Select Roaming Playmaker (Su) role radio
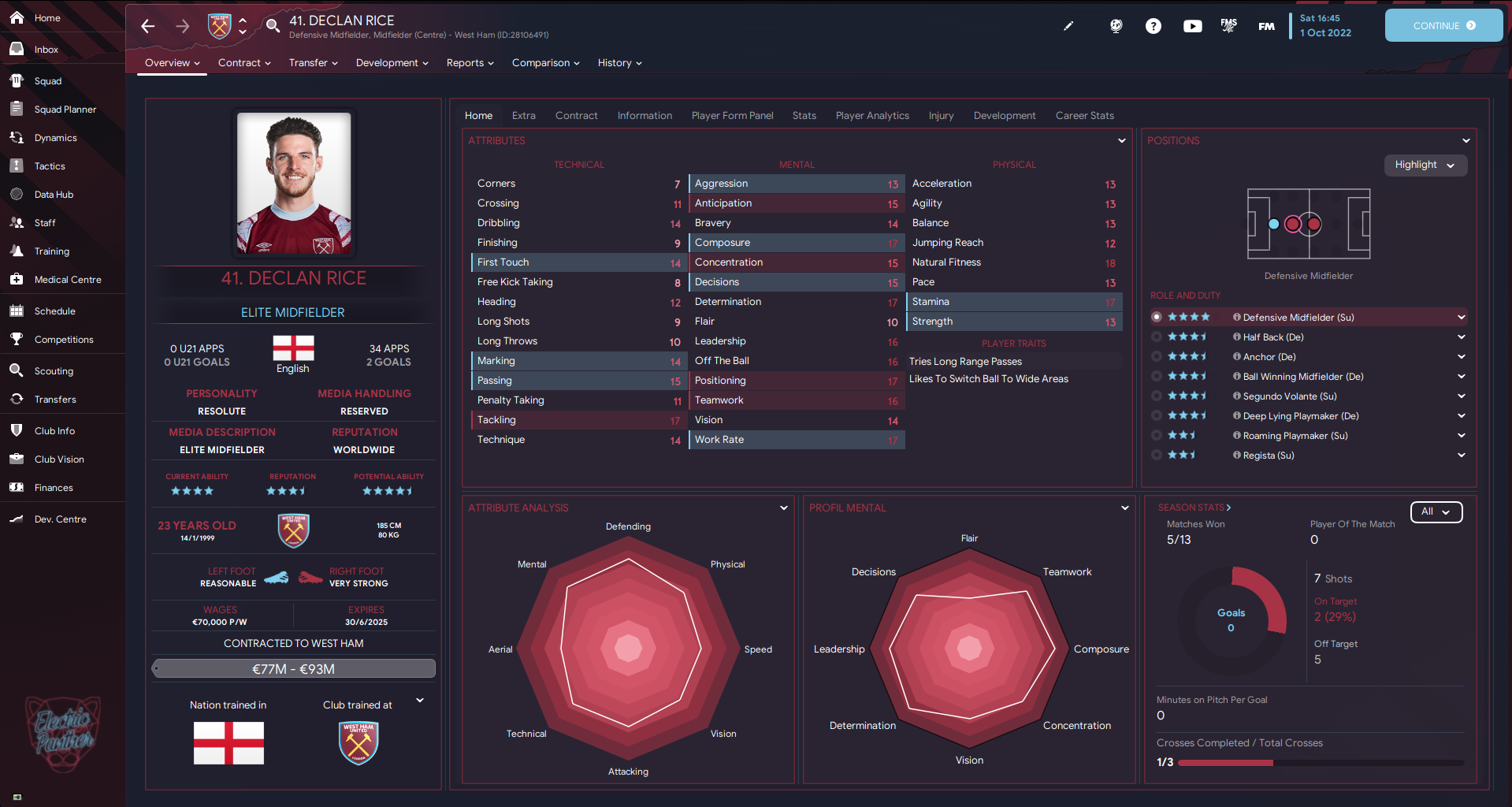The image size is (1512, 807). click(x=1157, y=435)
